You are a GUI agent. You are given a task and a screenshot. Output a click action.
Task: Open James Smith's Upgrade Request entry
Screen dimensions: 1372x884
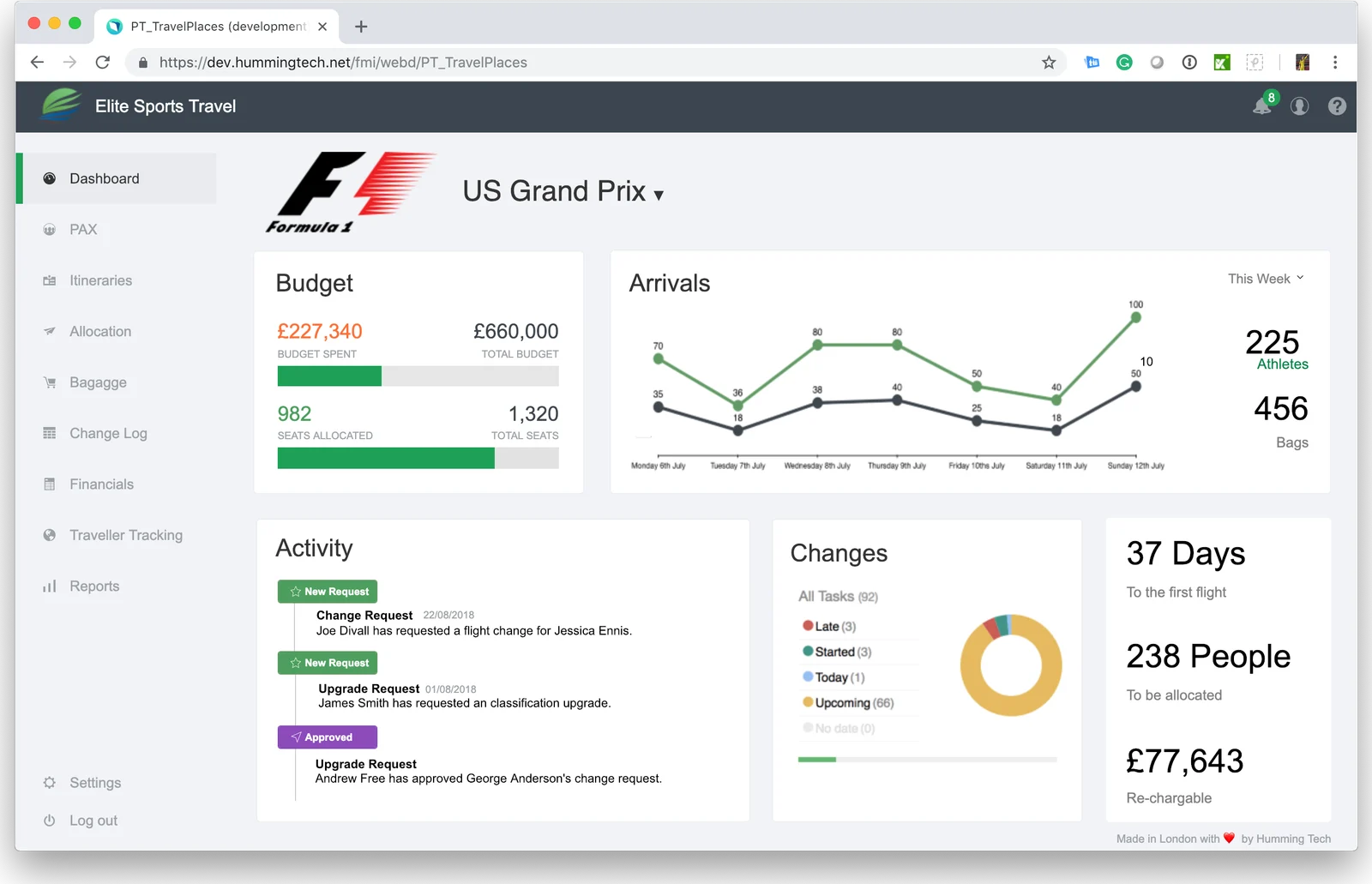tap(464, 695)
